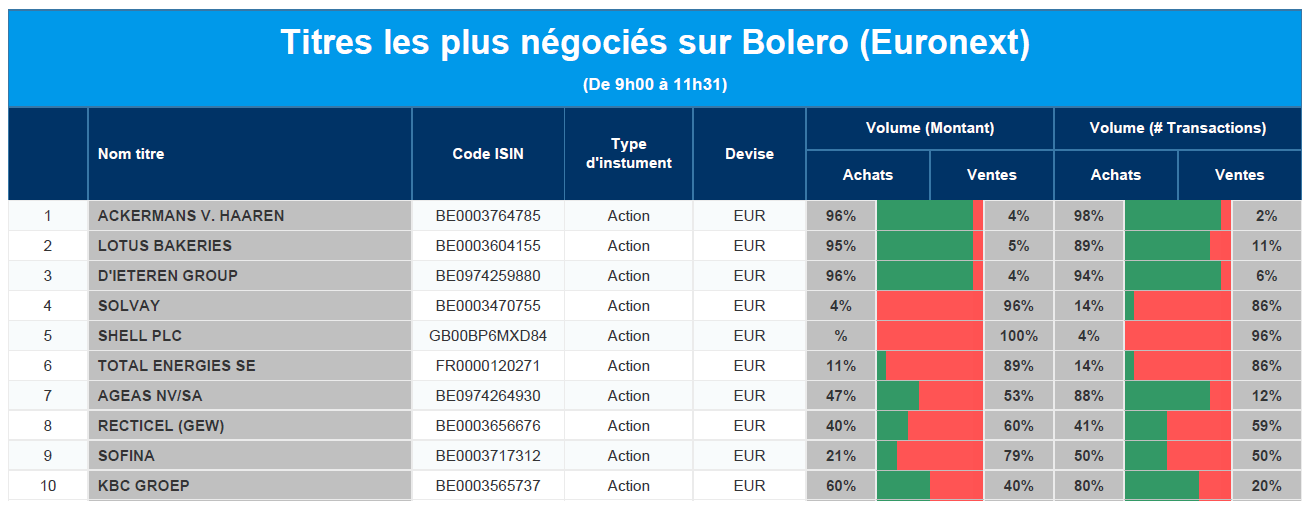
Task: Click the Volume (Montant) header
Action: (x=930, y=128)
